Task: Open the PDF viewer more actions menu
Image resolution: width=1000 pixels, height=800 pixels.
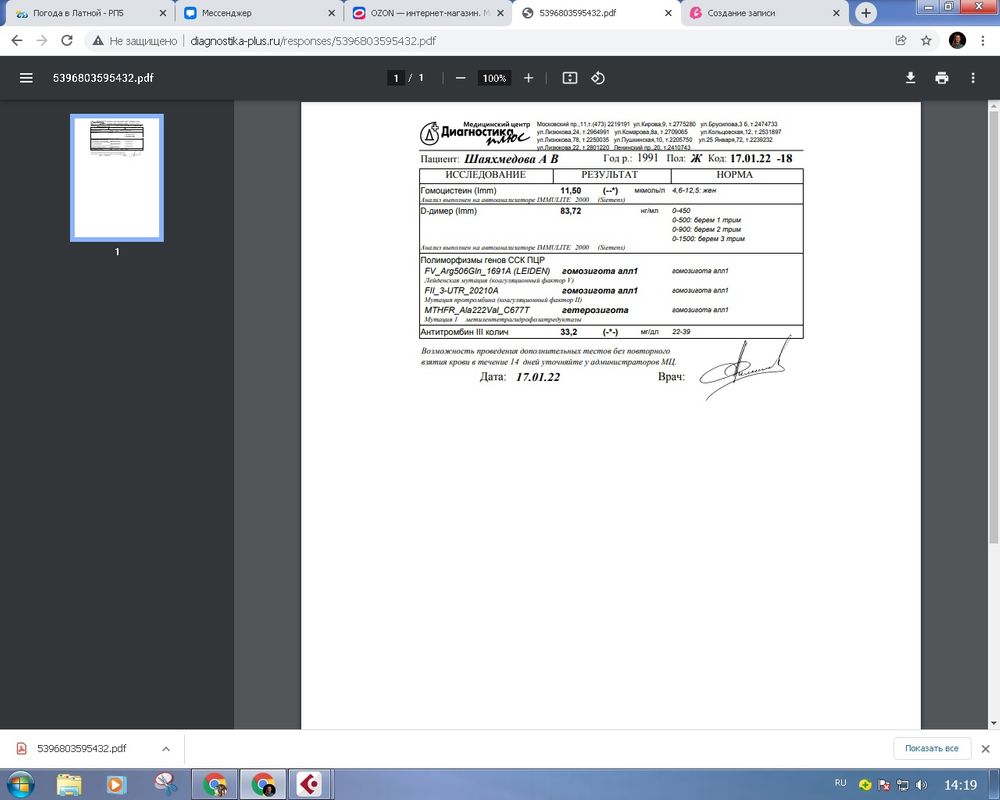Action: (973, 78)
